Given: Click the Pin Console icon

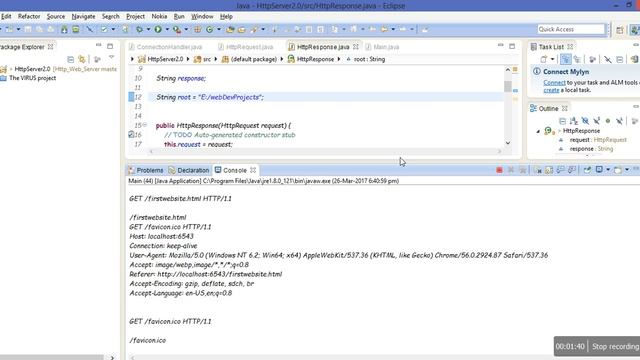Looking at the screenshot, I should click(x=587, y=170).
